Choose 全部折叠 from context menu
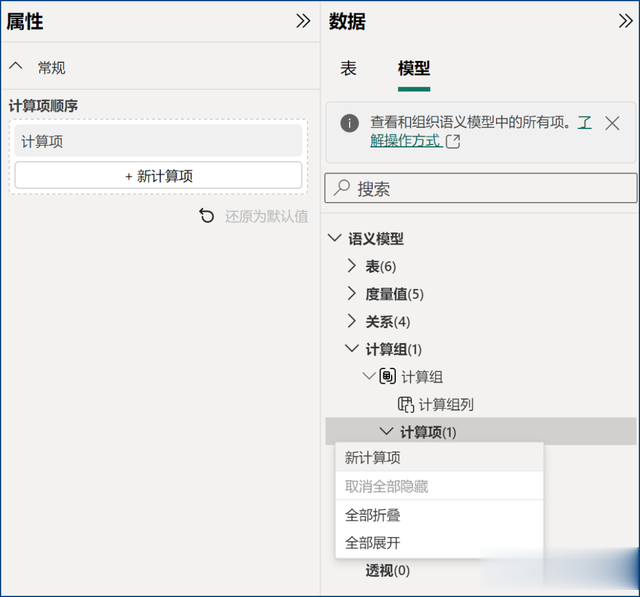Viewport: 640px width, 597px height. [439, 515]
